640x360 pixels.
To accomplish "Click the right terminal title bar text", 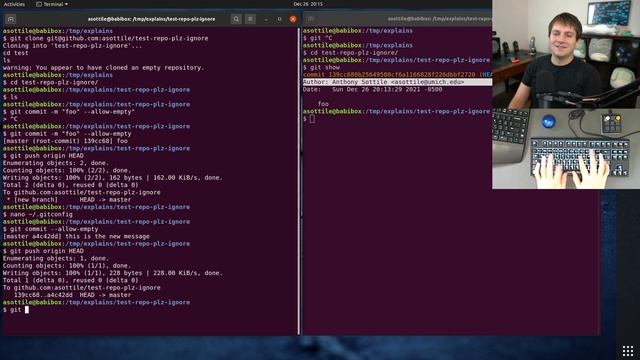I will point(440,19).
